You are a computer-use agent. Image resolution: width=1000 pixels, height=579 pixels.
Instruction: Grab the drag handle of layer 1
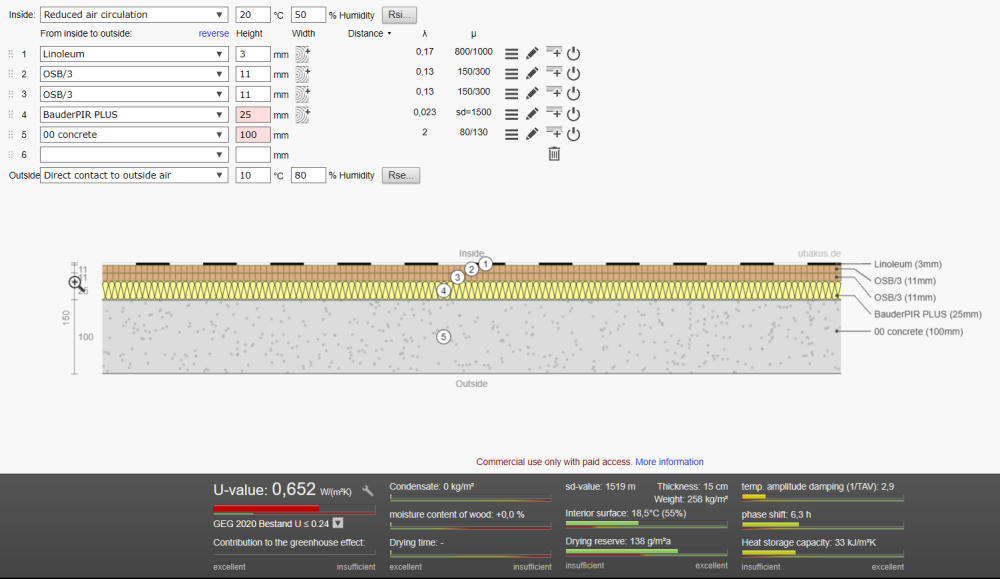coord(11,54)
